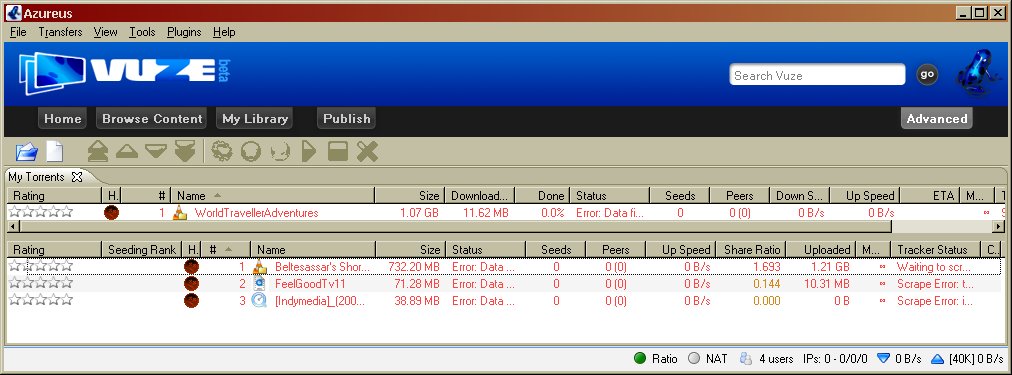The width and height of the screenshot is (1012, 375).
Task: Click the Publish button
Action: (x=347, y=119)
